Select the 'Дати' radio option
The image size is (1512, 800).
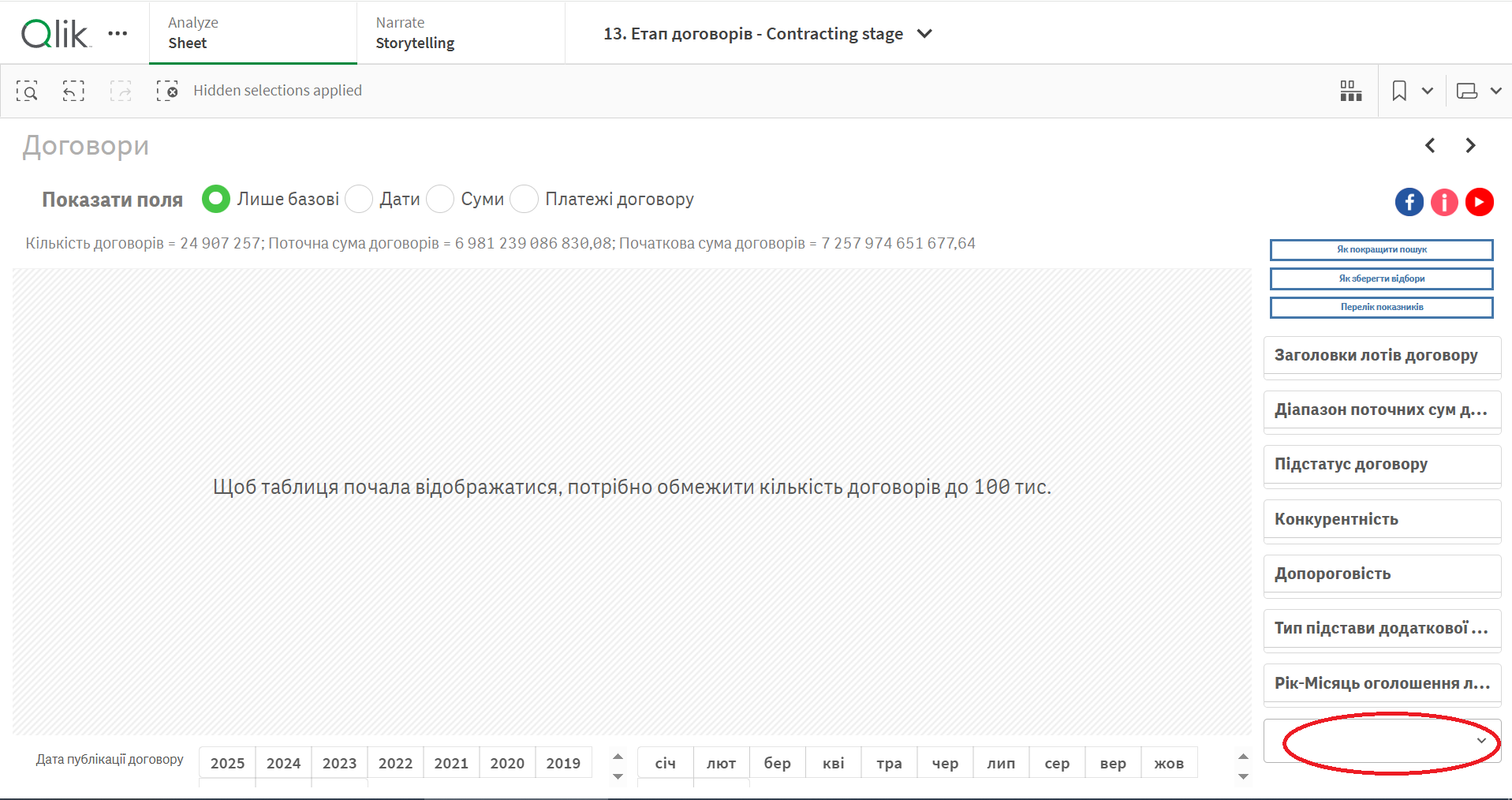[x=360, y=199]
